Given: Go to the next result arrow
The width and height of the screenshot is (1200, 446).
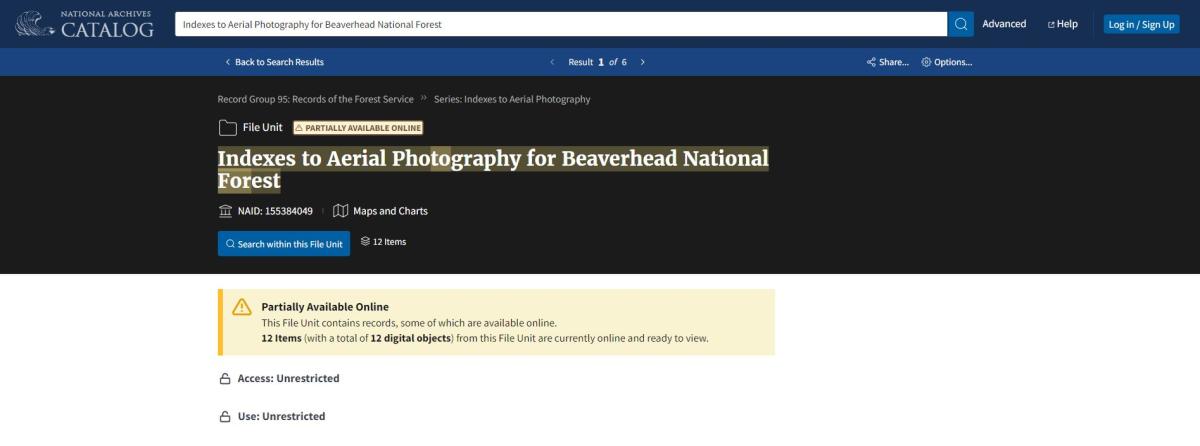Looking at the screenshot, I should coord(642,62).
